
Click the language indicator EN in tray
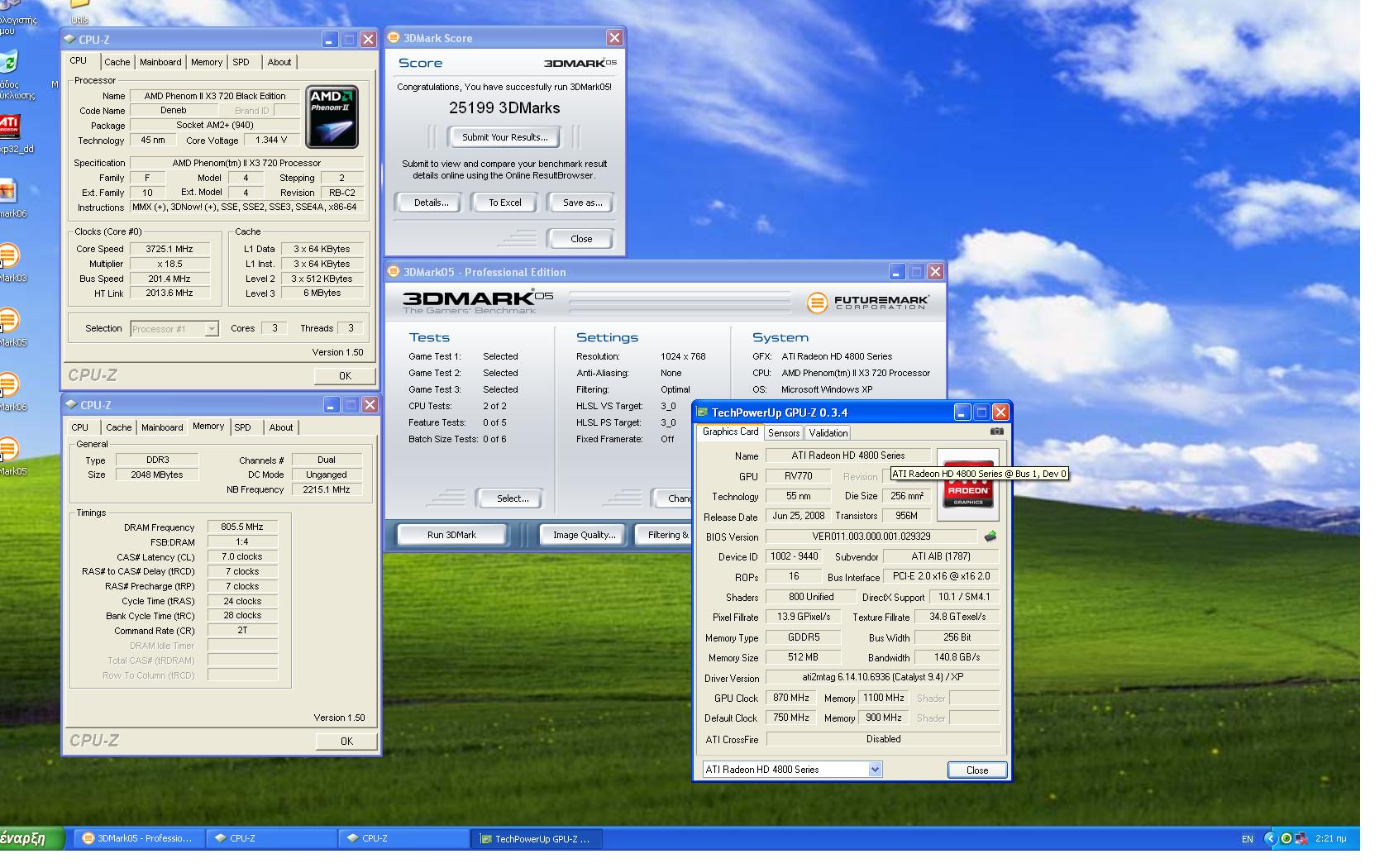coord(1247,838)
